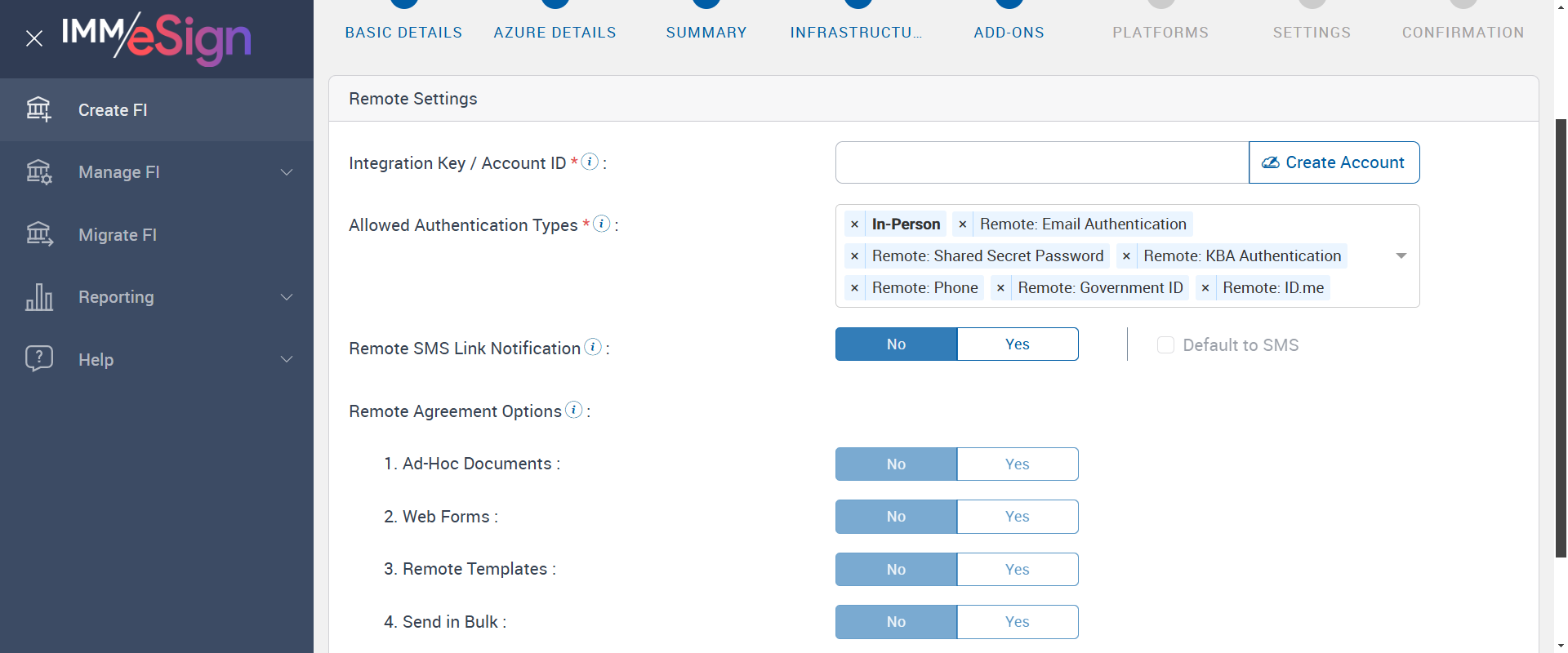
Task: Set Ad-Hoc Documents to Yes
Action: (x=1017, y=464)
